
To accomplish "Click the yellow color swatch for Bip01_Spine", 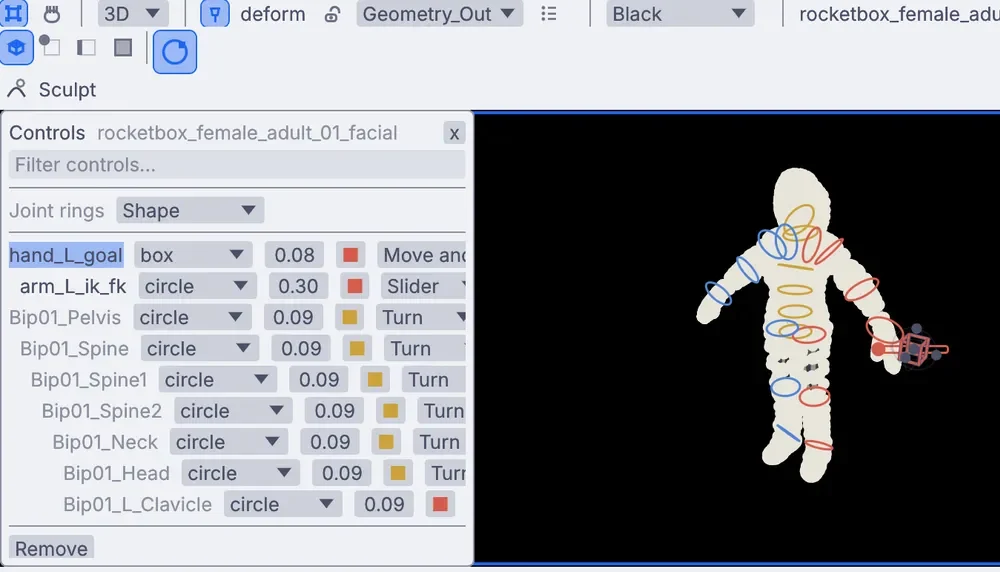I will [x=357, y=349].
